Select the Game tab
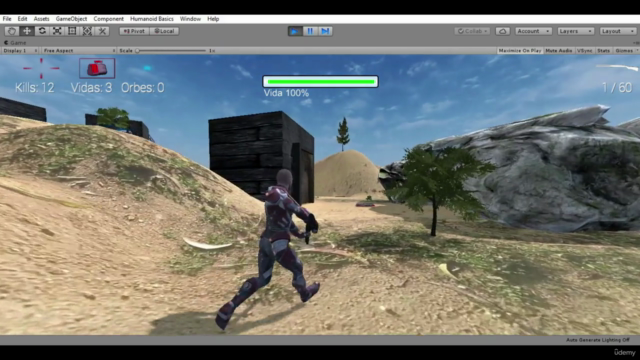 pyautogui.click(x=15, y=42)
